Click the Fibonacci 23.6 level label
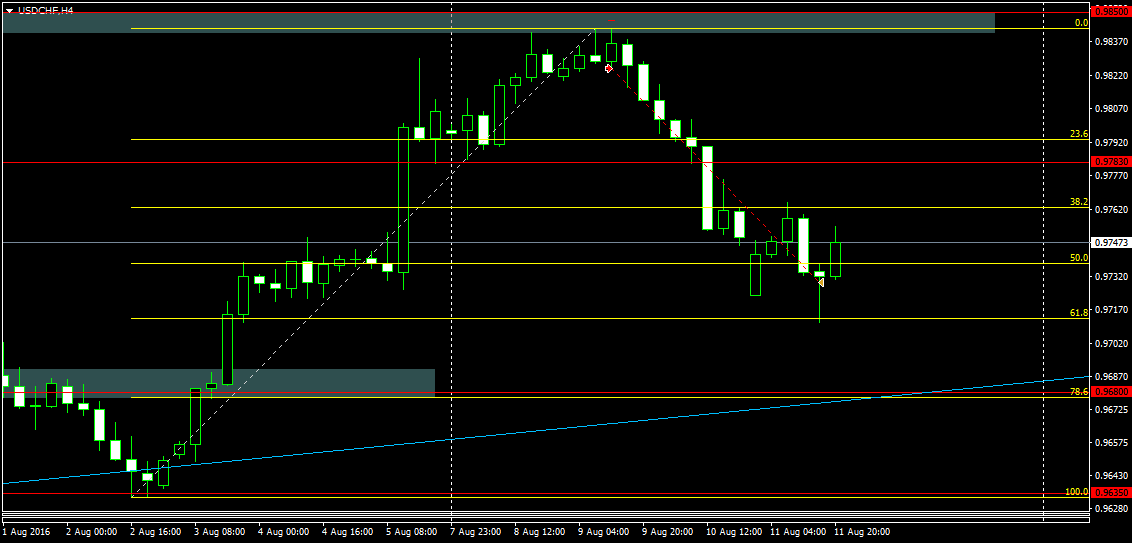 [x=1079, y=134]
